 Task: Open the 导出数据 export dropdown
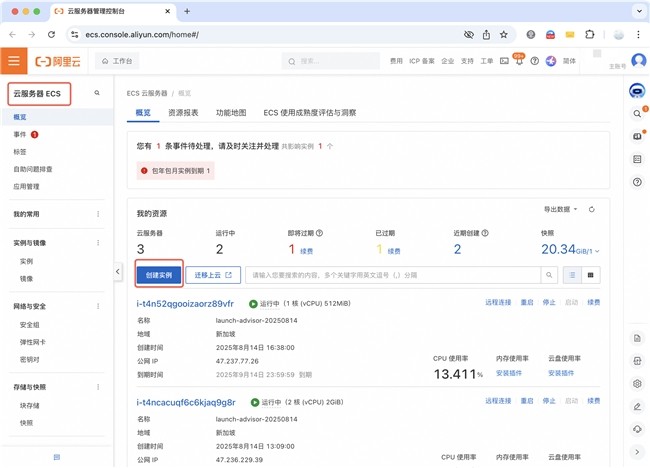coord(560,210)
